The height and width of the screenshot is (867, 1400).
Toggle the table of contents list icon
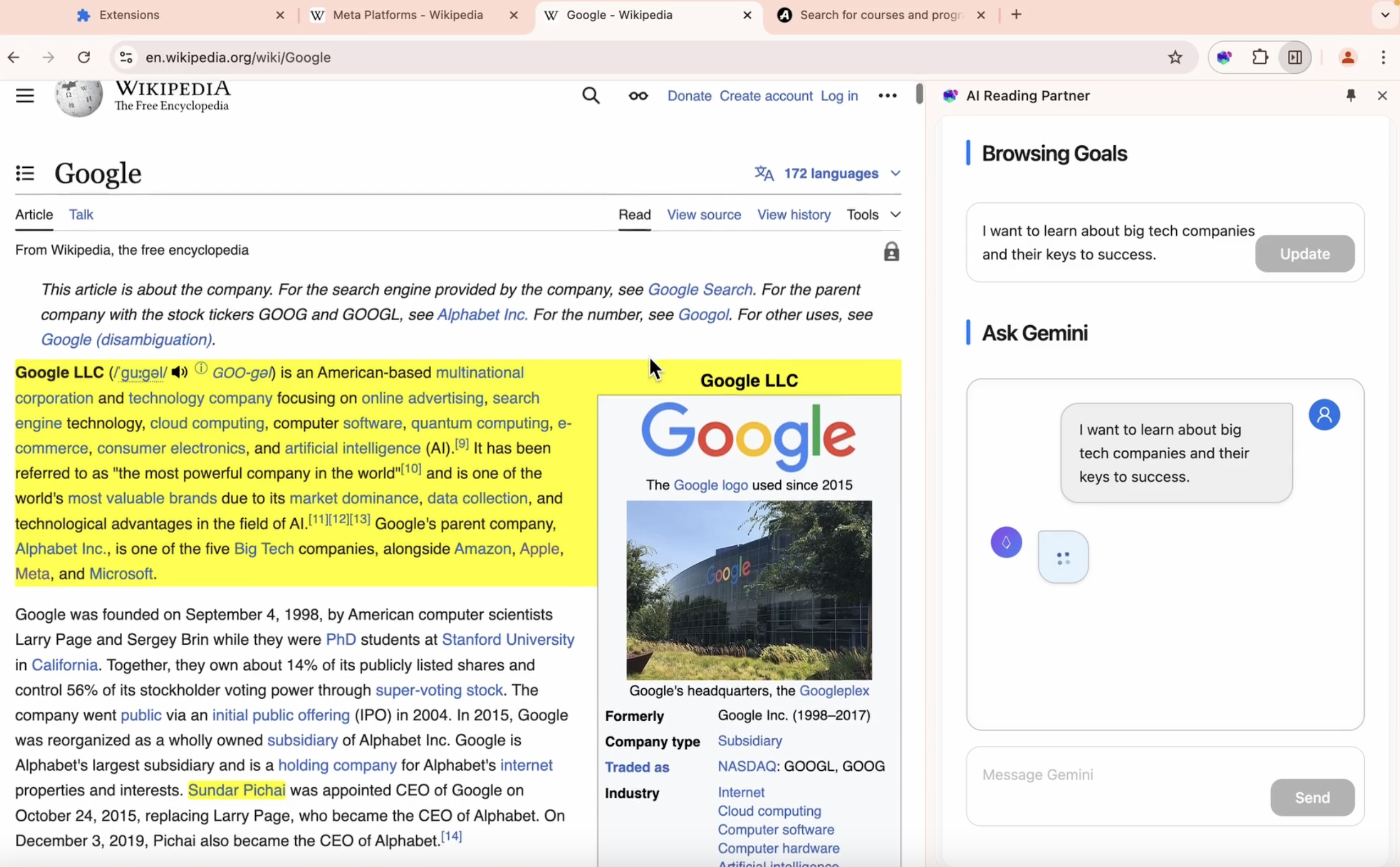click(x=25, y=173)
